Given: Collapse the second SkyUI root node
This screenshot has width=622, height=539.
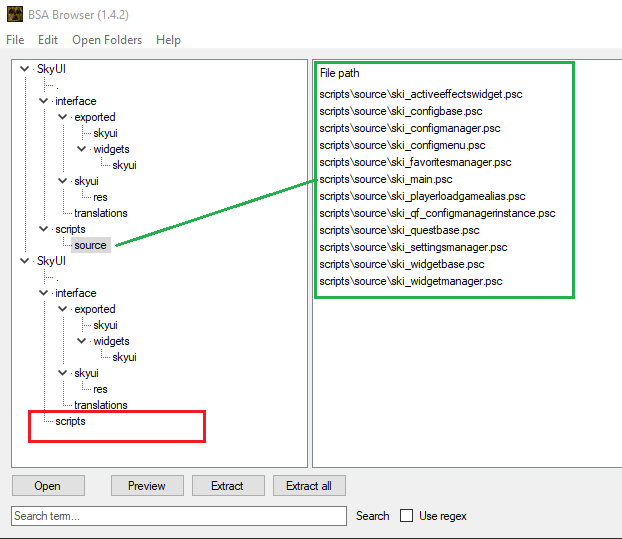Looking at the screenshot, I should [25, 261].
